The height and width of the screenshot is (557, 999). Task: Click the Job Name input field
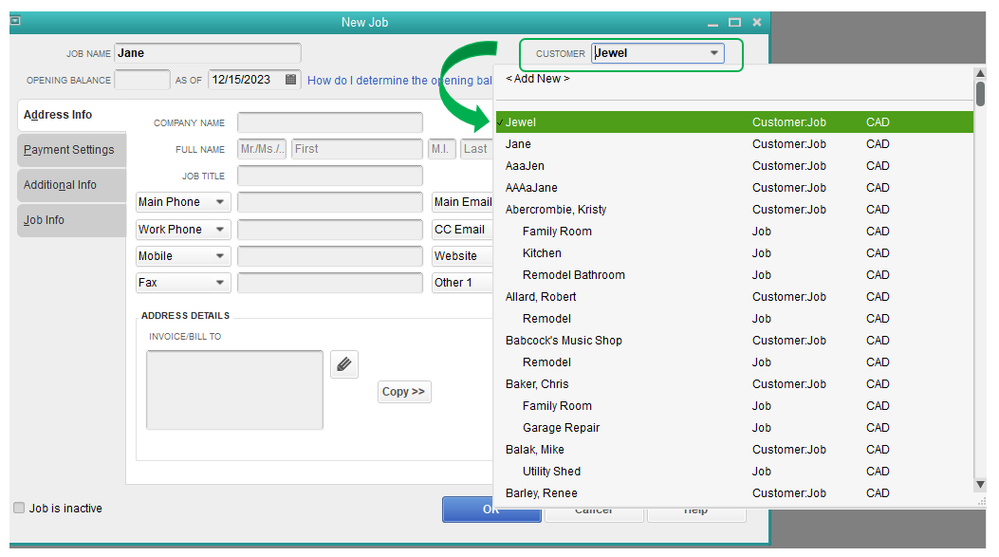[x=208, y=53]
